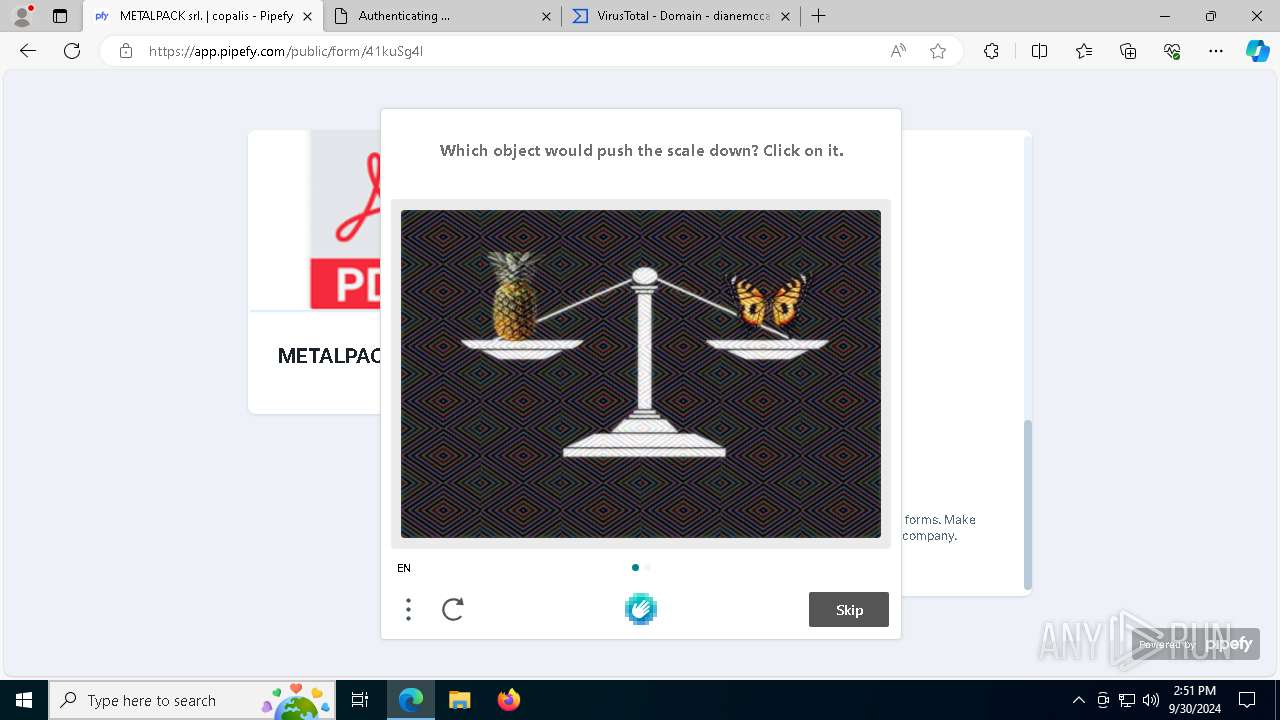Refresh the captcha challenge
This screenshot has height=720, width=1280.
pos(453,609)
